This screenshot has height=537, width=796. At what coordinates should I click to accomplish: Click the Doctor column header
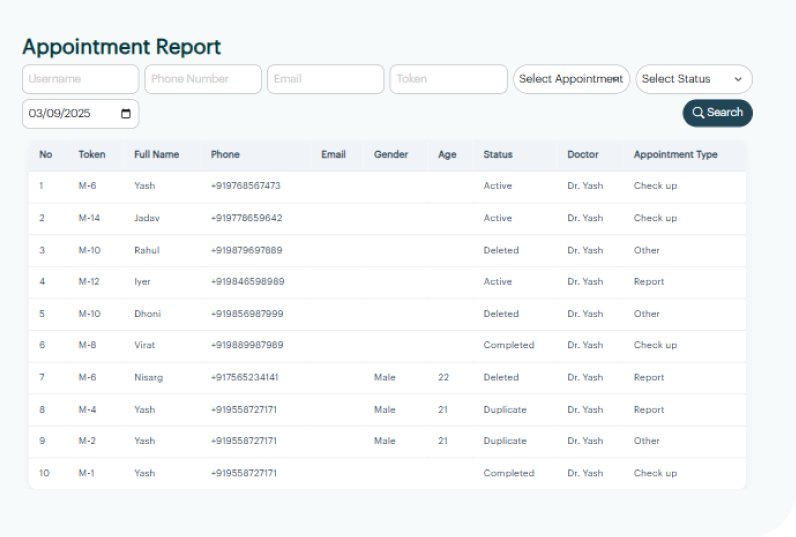pos(583,155)
